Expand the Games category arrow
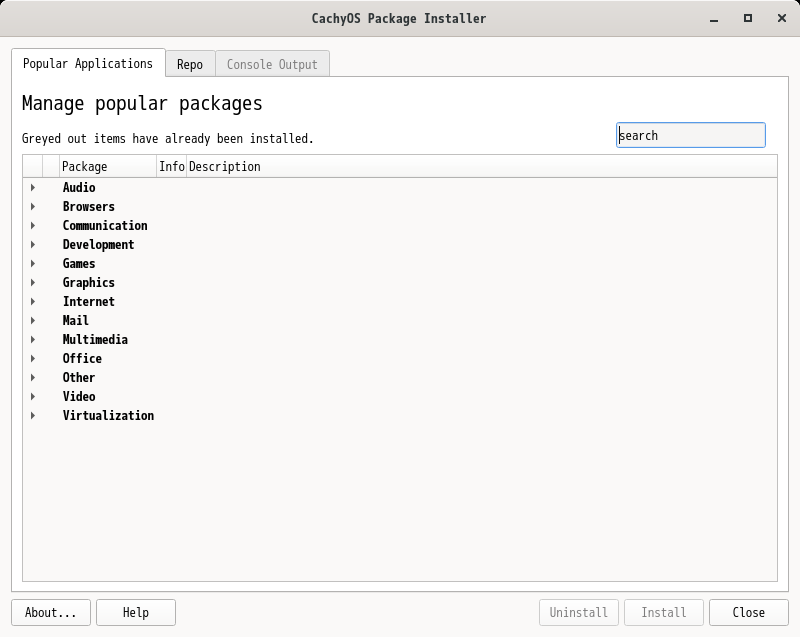Viewport: 800px width, 637px height. 33,264
